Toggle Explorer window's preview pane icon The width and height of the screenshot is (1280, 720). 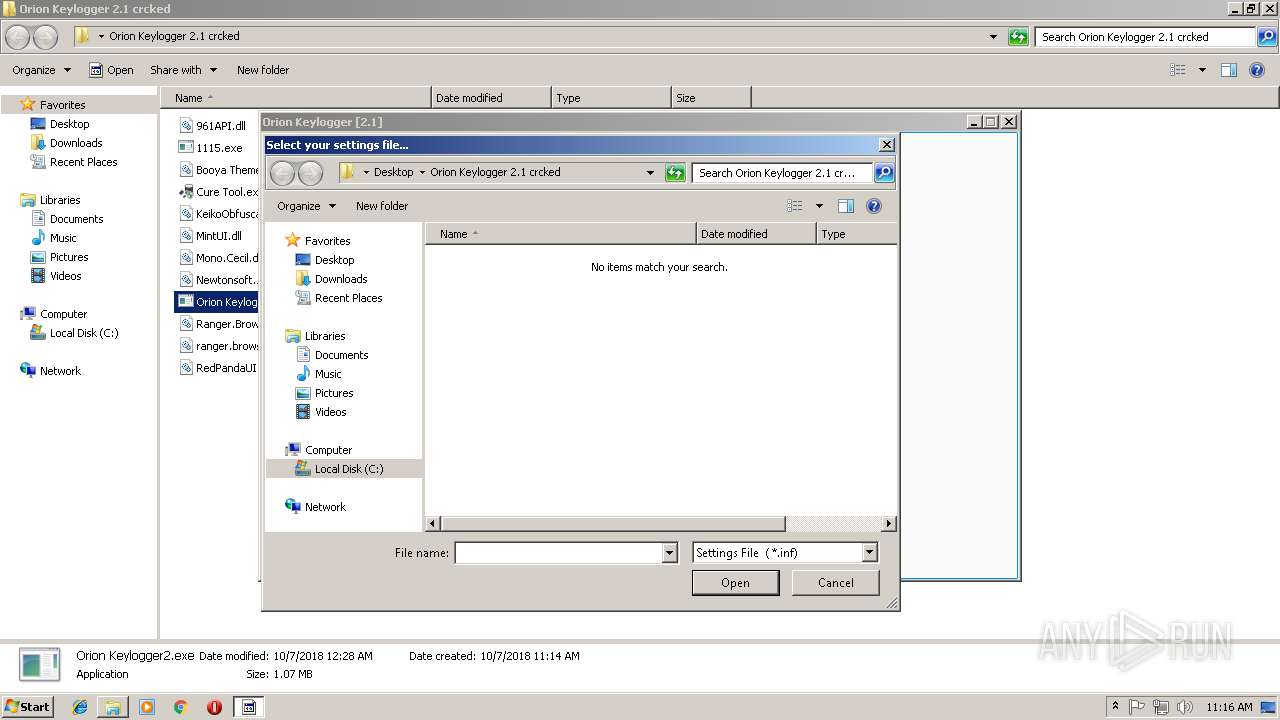pos(1229,70)
